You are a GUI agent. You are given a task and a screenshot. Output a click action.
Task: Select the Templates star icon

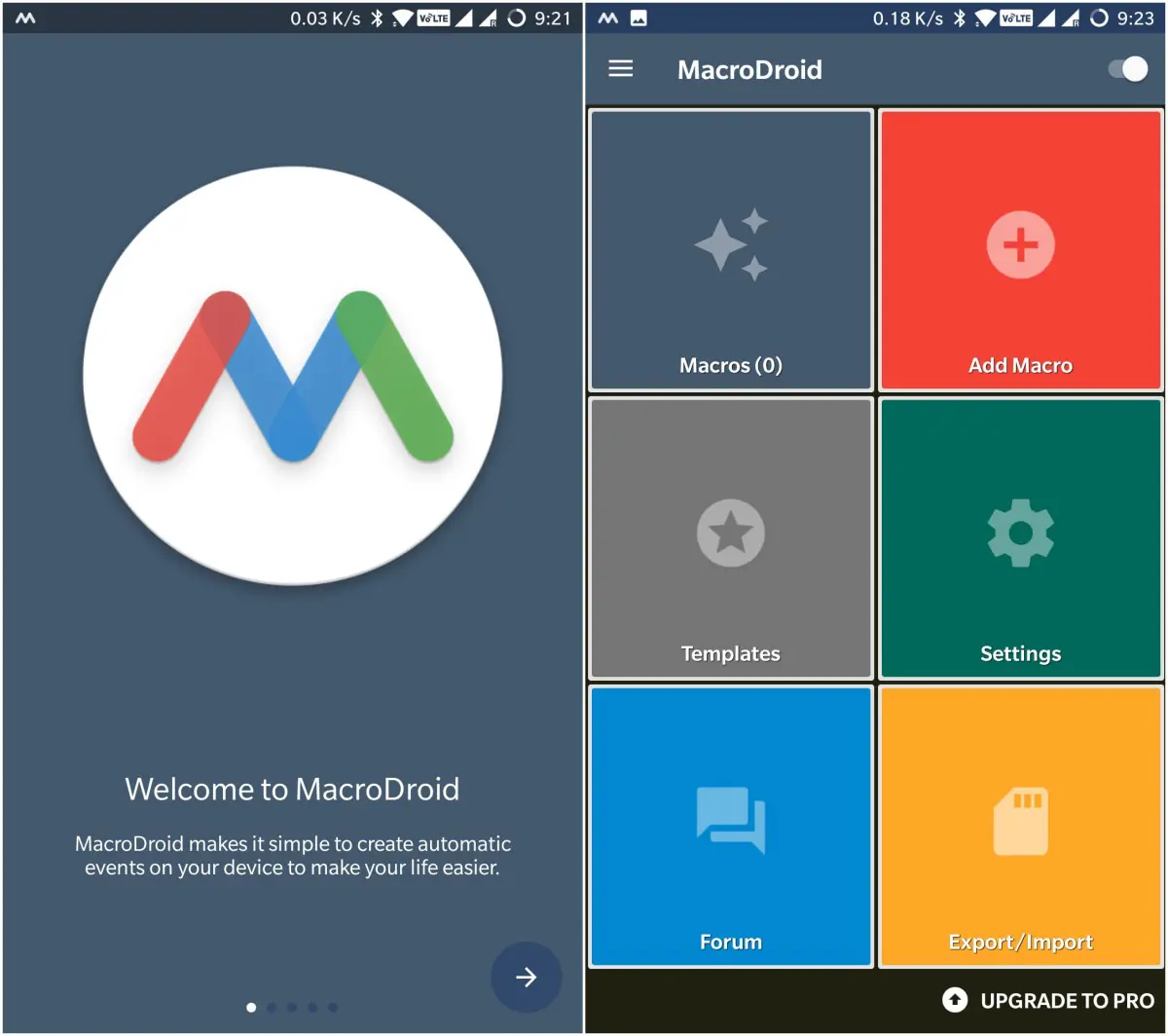729,533
